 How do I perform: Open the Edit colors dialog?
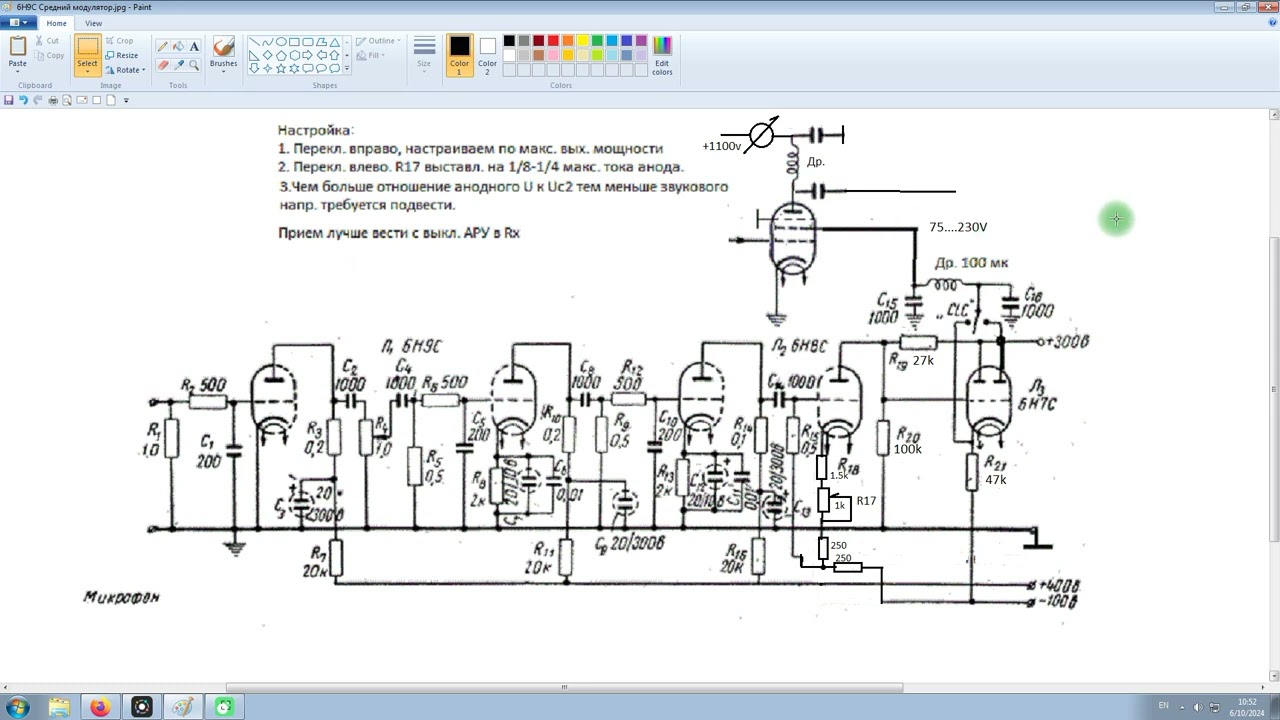click(x=662, y=55)
